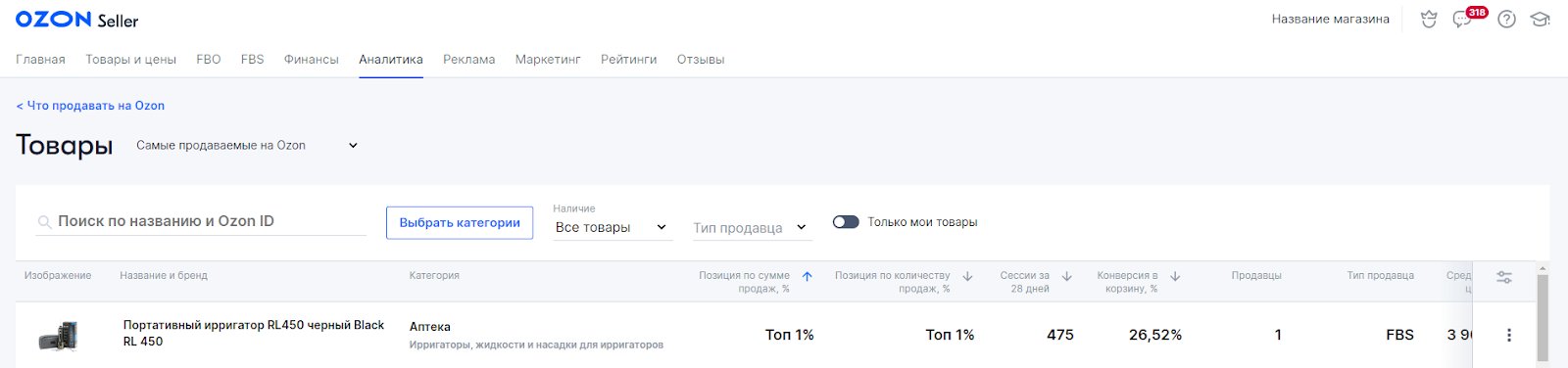Open the graduation cap learning icon
The width and height of the screenshot is (1568, 368).
point(1541,19)
